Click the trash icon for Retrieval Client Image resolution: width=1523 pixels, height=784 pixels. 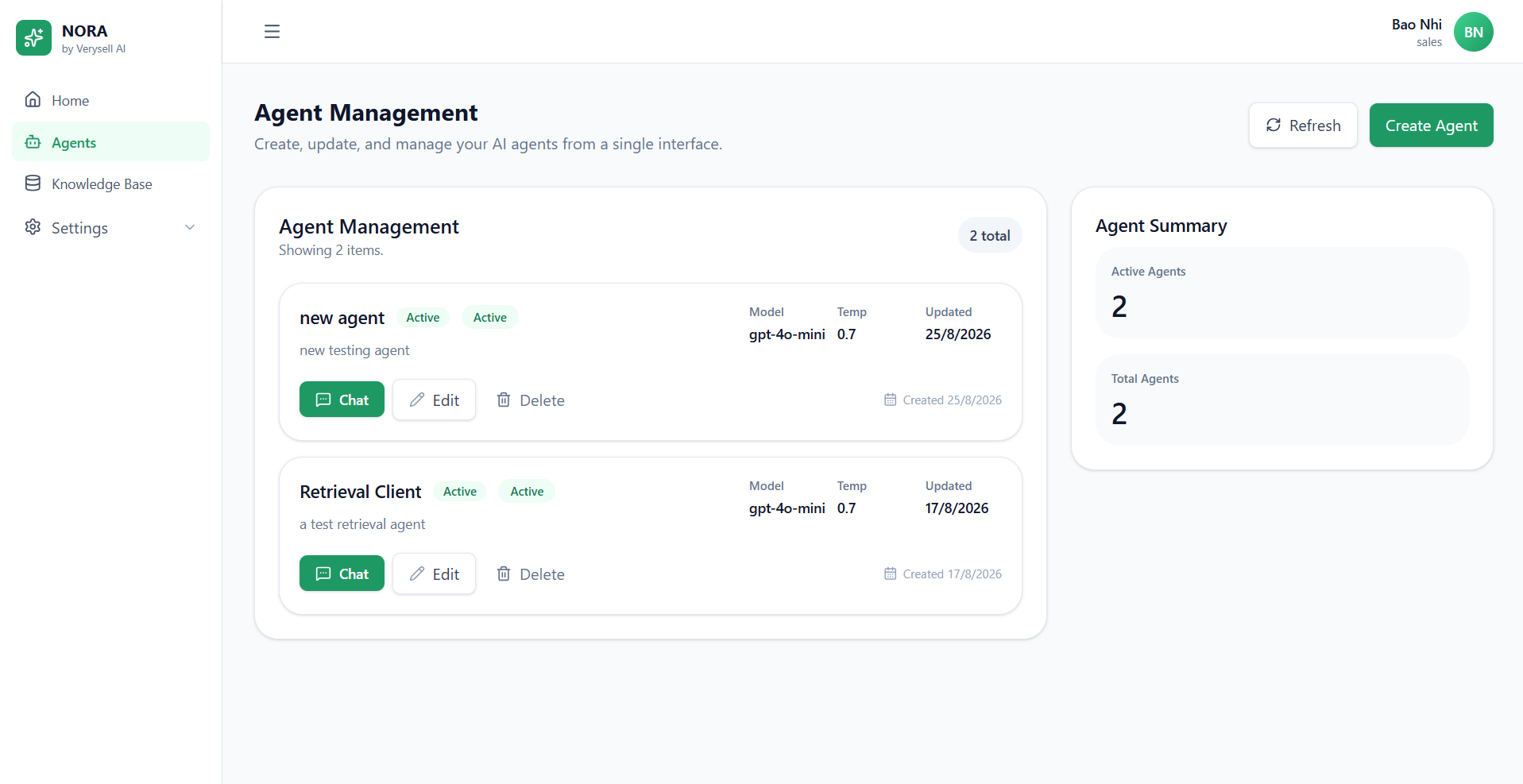tap(504, 574)
